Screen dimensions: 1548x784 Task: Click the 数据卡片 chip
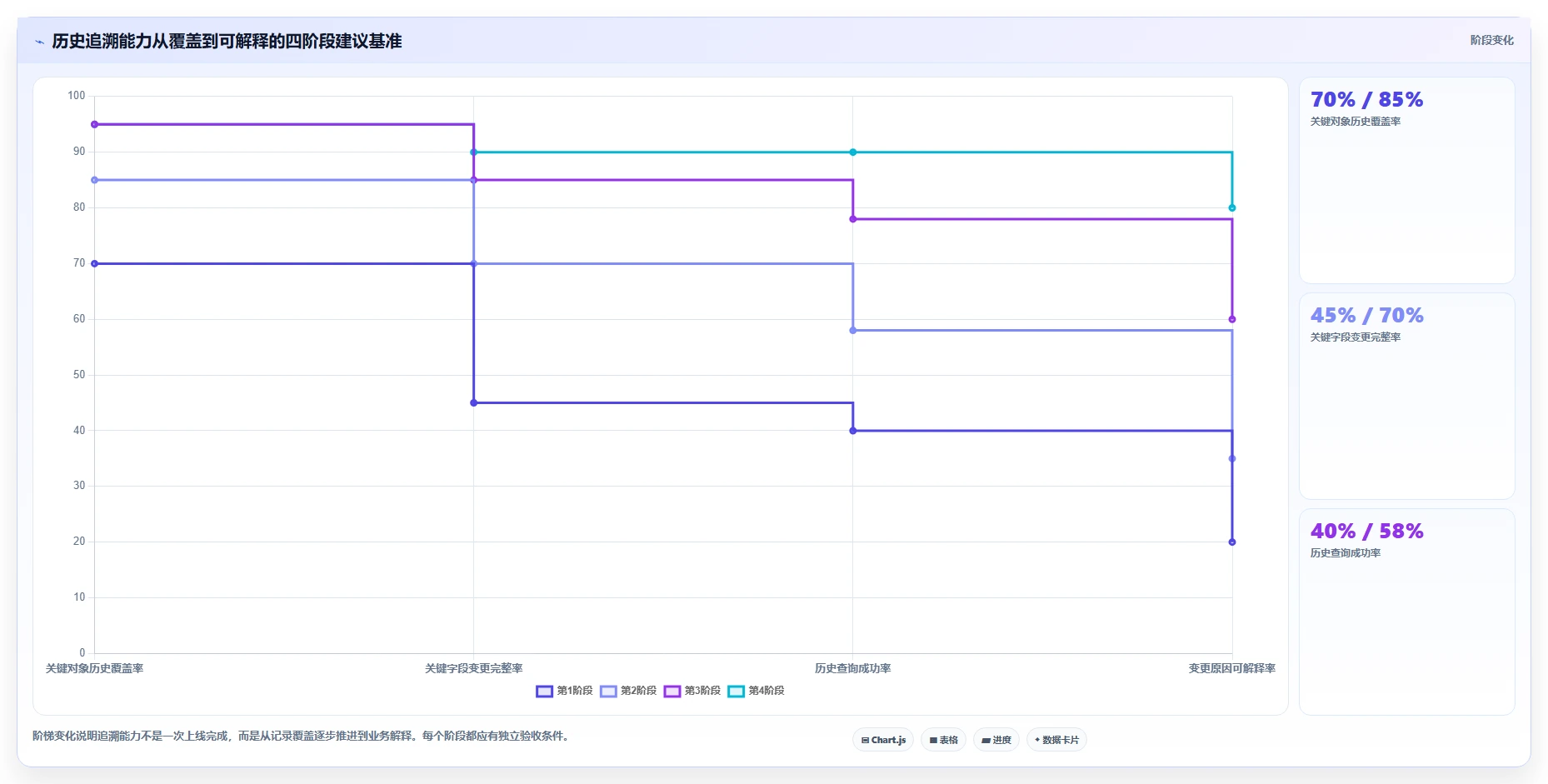coord(1056,740)
